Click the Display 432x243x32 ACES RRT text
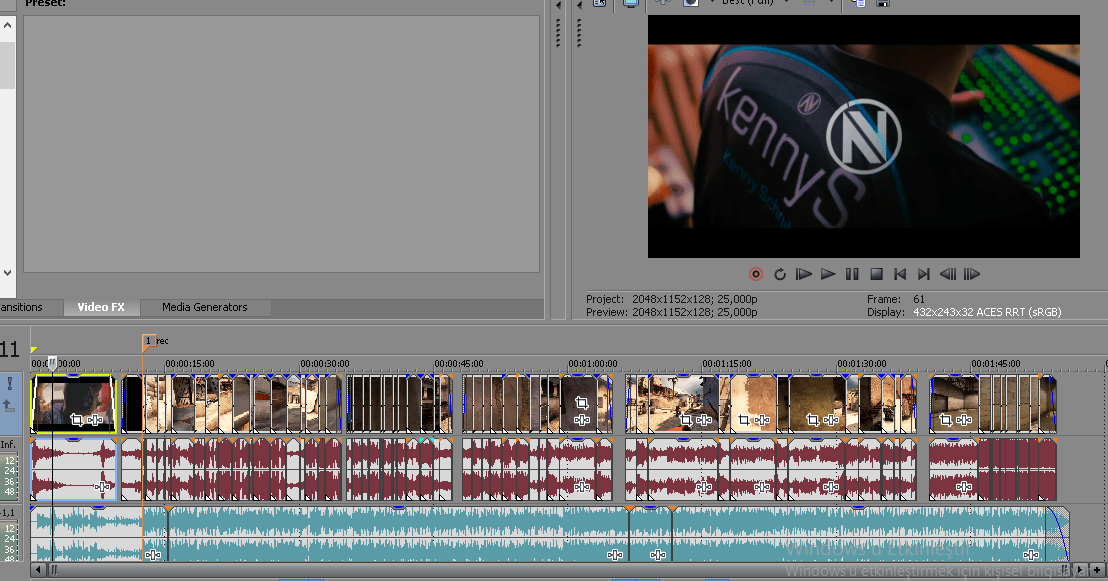This screenshot has height=581, width=1108. coord(986,312)
